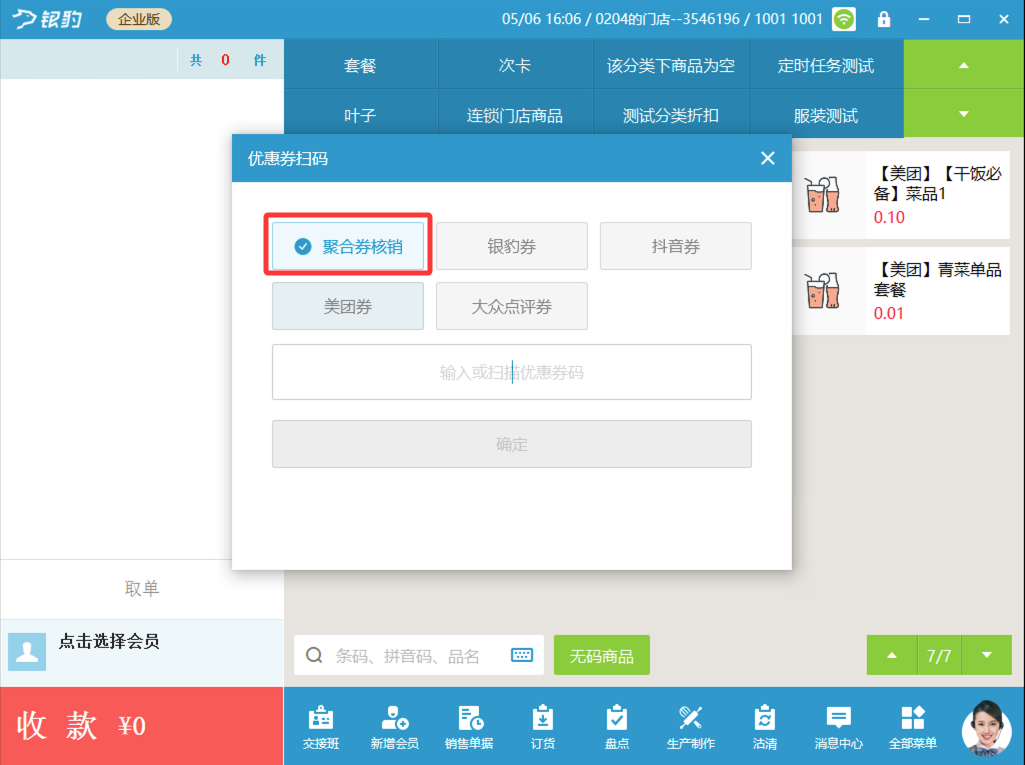Go to next product page arrow
1025x765 pixels.
986,654
